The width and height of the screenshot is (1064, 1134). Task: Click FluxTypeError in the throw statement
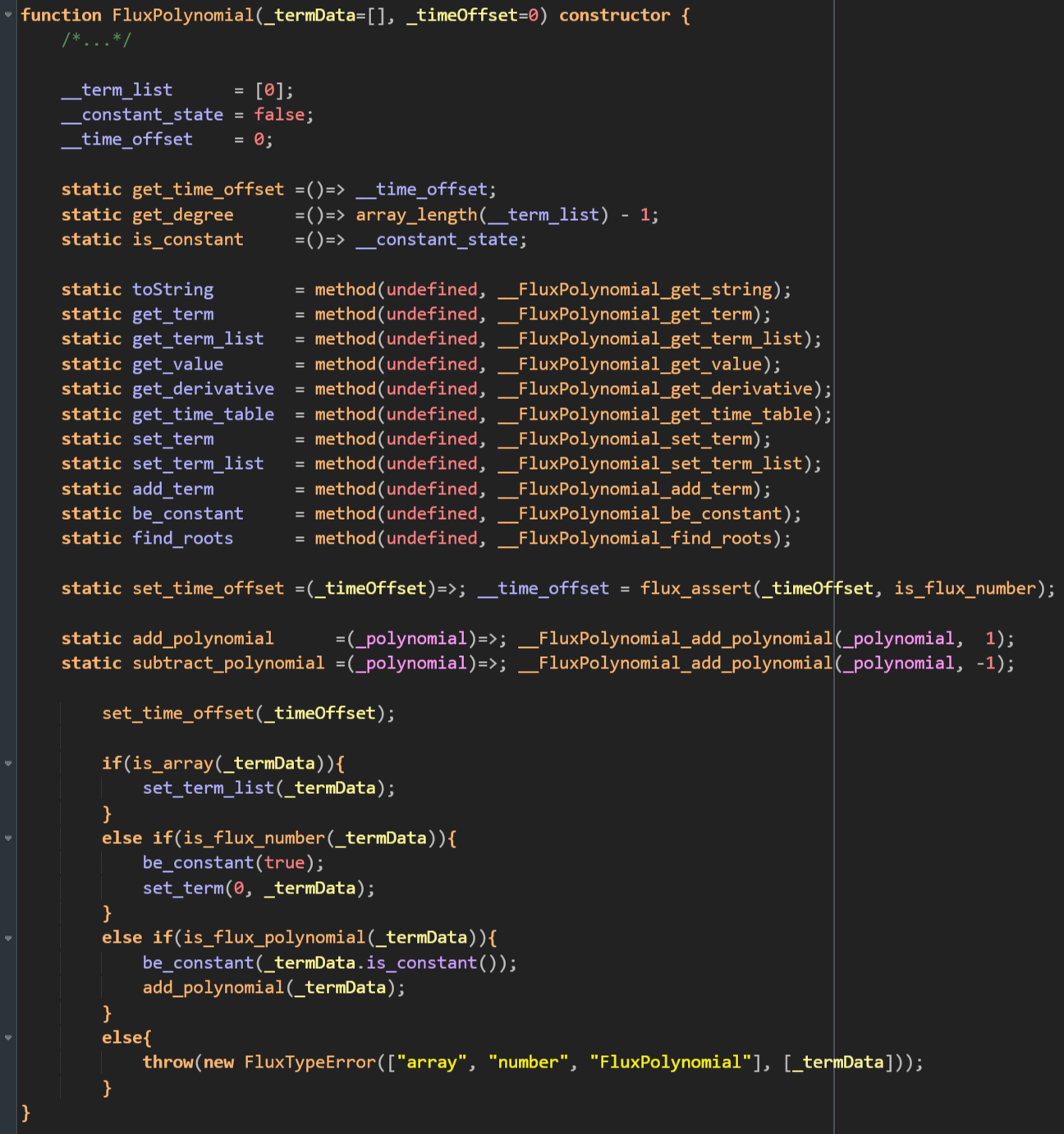point(310,1062)
